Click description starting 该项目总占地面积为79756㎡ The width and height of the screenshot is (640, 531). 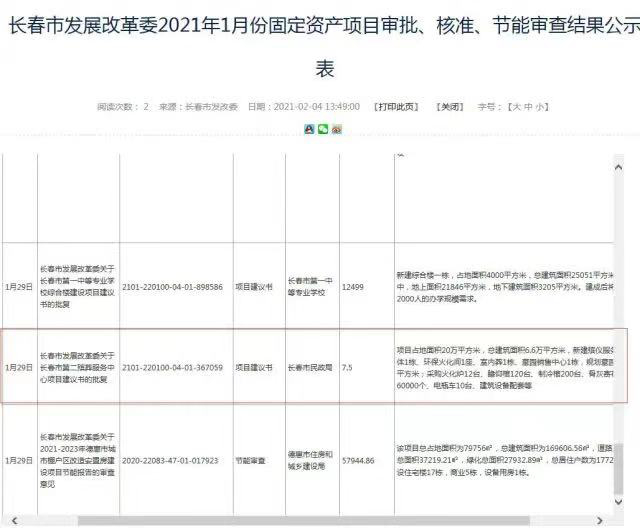tap(505, 460)
